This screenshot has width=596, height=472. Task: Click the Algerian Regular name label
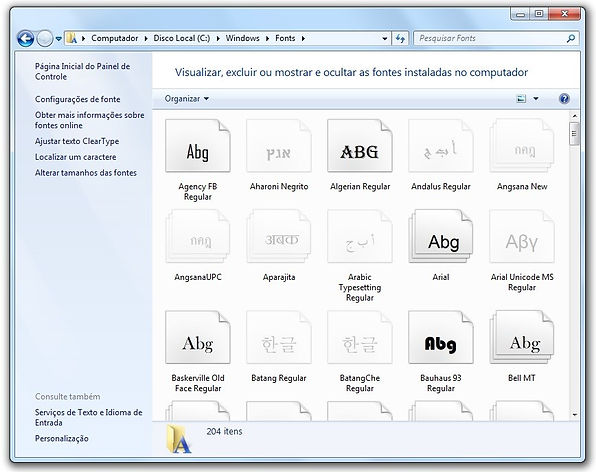click(x=360, y=187)
